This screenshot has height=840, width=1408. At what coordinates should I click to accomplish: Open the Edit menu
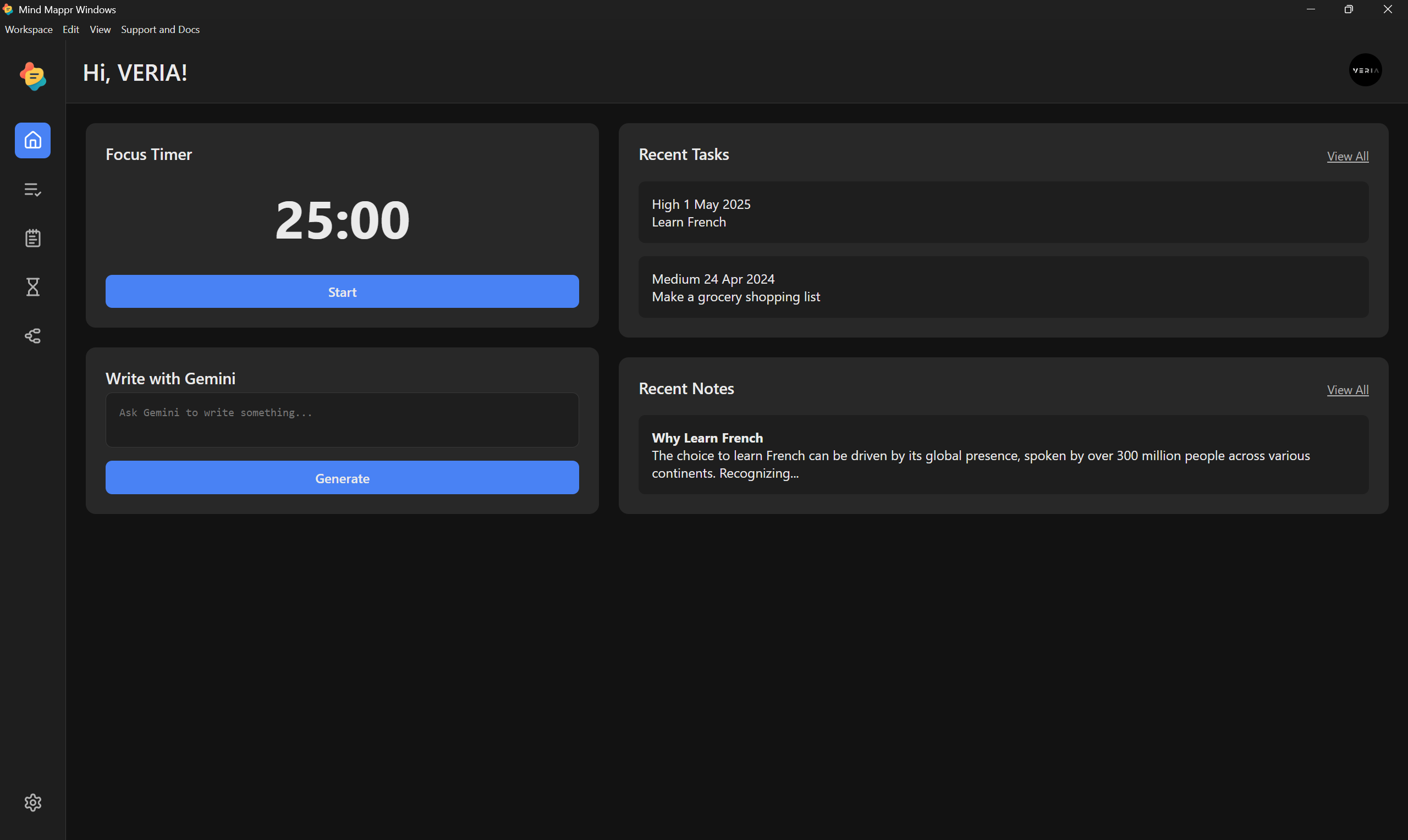click(70, 30)
